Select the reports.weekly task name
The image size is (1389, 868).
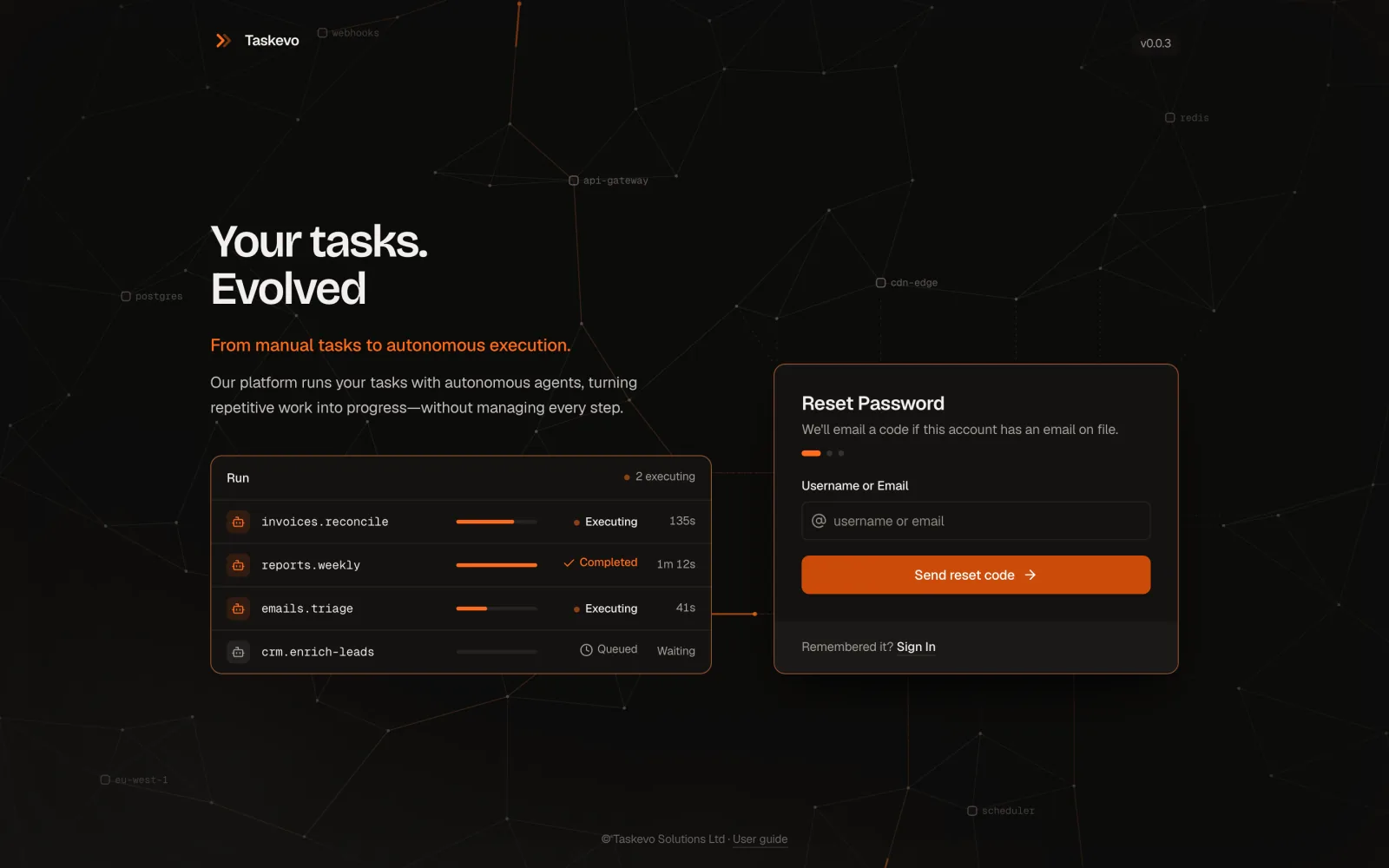(x=311, y=565)
